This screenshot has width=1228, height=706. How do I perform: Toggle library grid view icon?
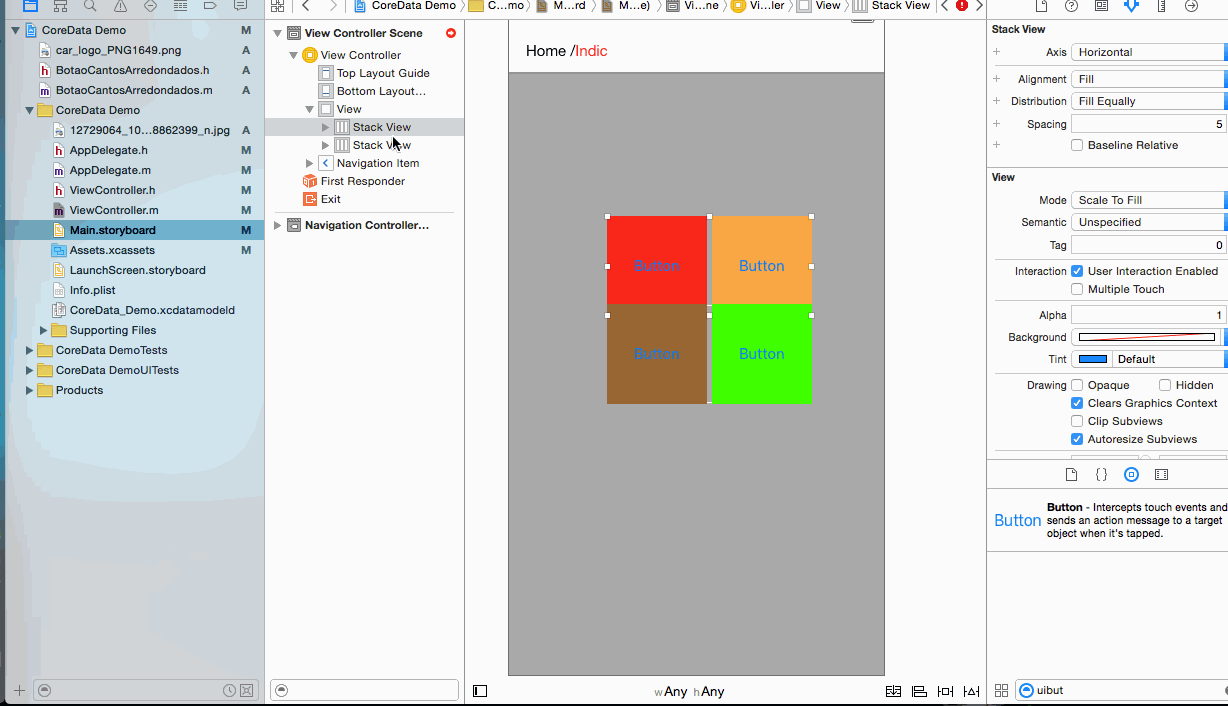pos(1001,691)
